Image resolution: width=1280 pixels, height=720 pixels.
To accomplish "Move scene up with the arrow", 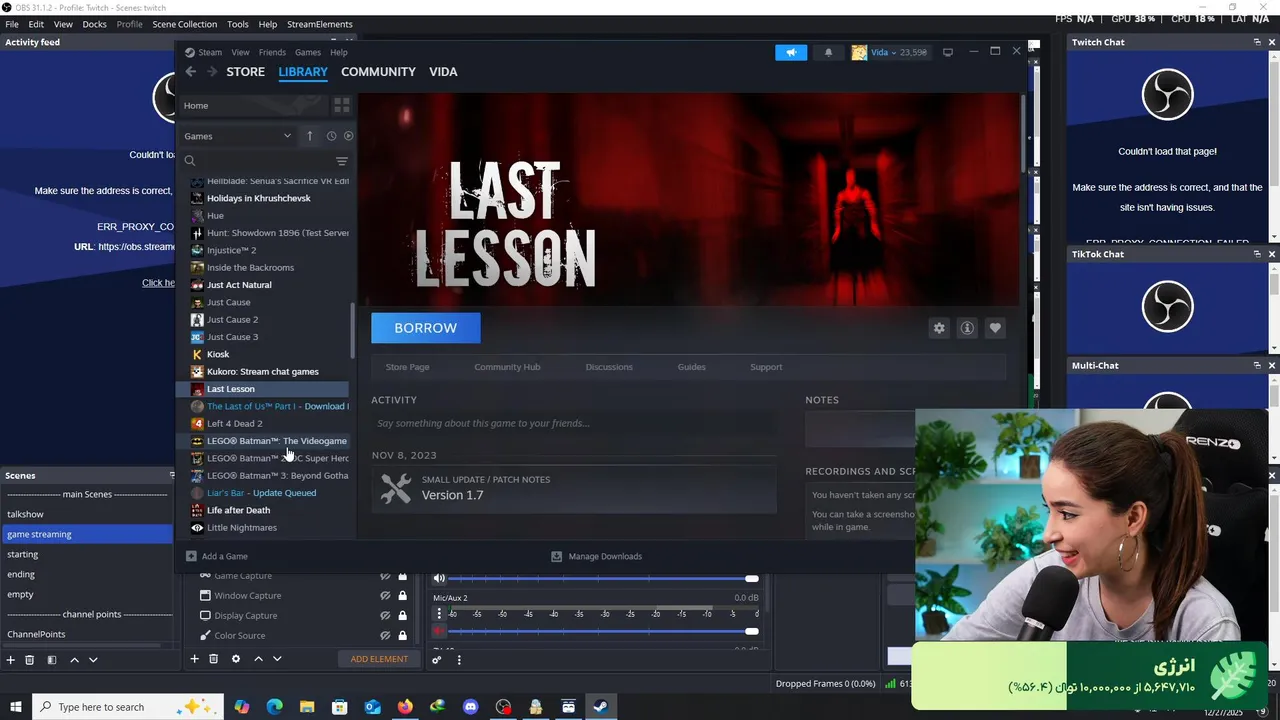I will (x=74, y=660).
